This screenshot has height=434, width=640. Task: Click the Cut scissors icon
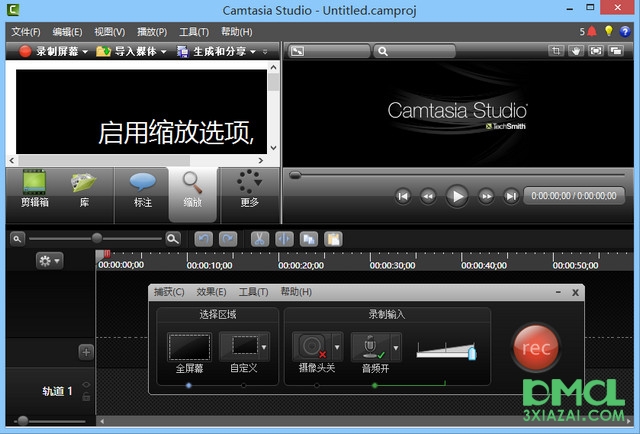point(260,239)
